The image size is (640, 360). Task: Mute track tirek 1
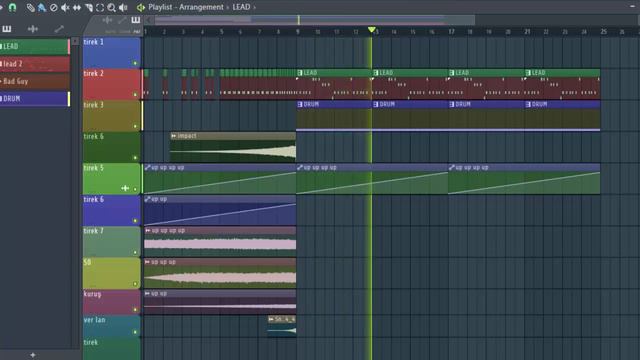coord(135,63)
